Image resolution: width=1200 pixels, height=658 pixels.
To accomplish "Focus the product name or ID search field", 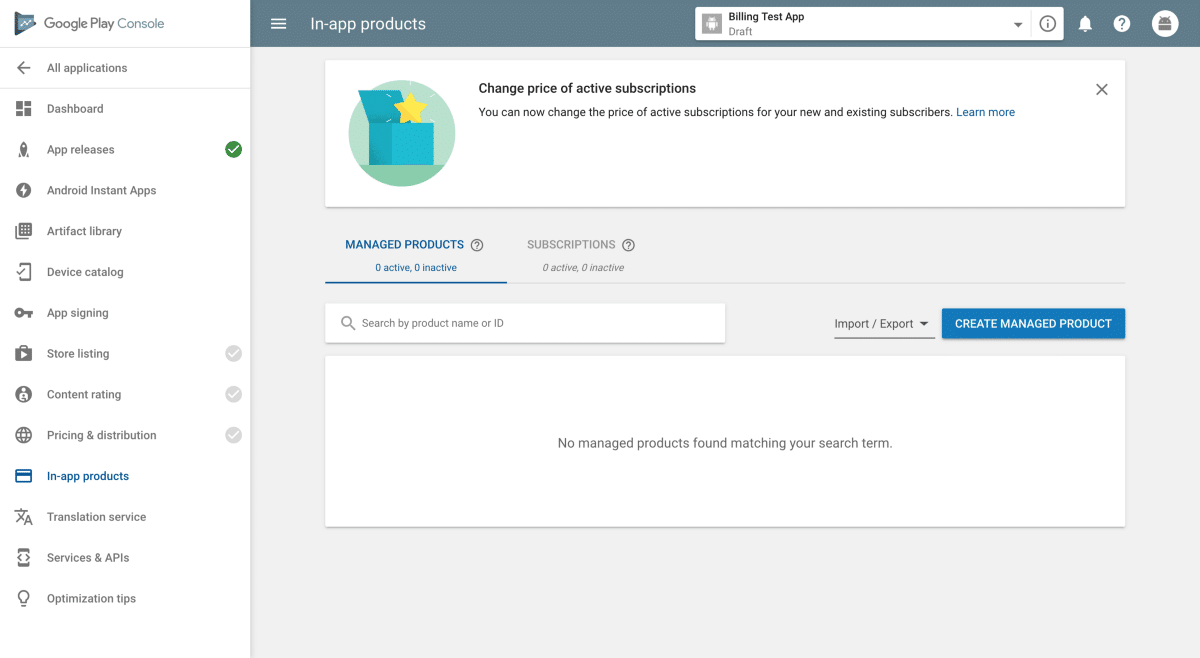I will [x=525, y=323].
